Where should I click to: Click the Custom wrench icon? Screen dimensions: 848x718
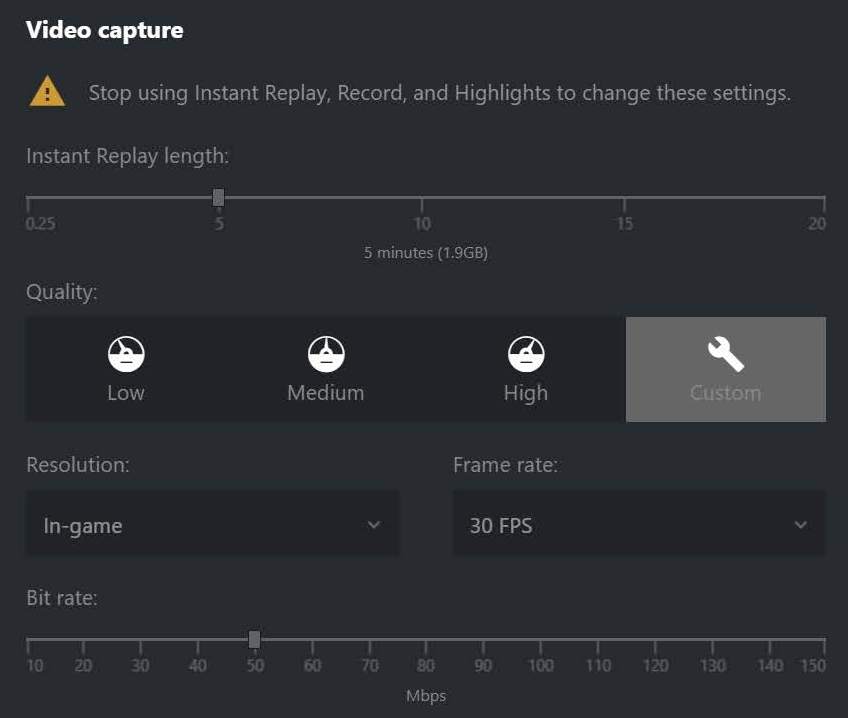(725, 352)
